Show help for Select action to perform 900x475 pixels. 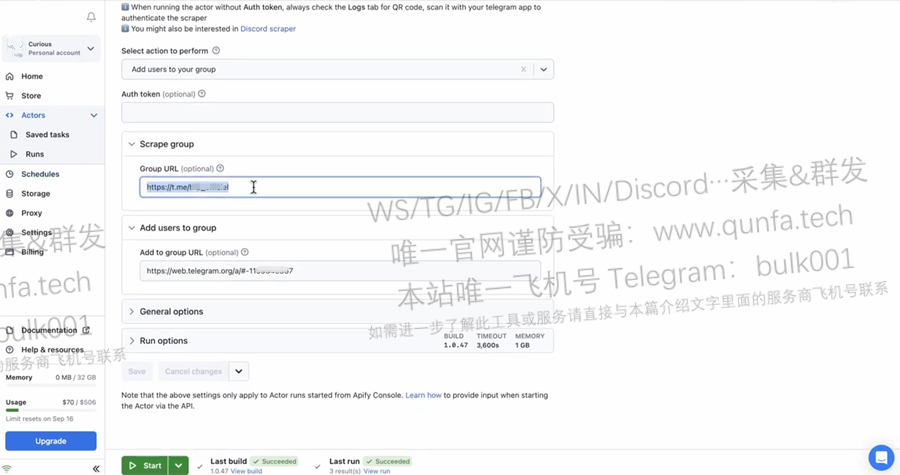[x=216, y=50]
